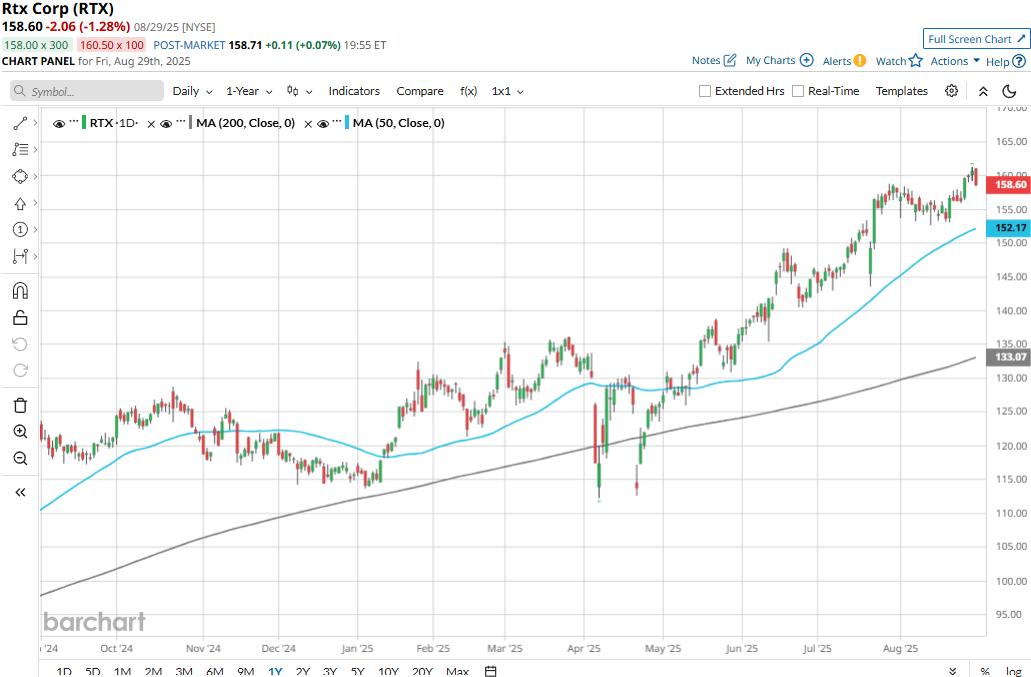Image resolution: width=1031 pixels, height=677 pixels.
Task: Expand the measure tool options
Action: (35, 256)
